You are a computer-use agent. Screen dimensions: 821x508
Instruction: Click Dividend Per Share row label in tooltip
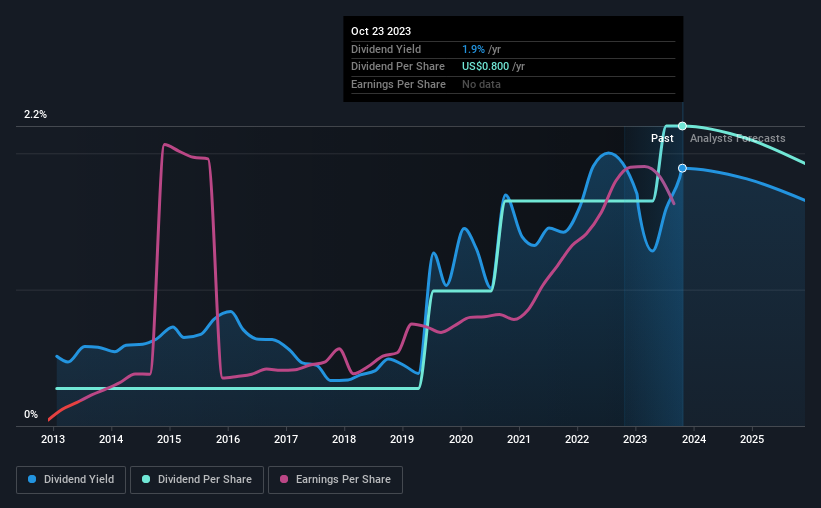tap(398, 67)
